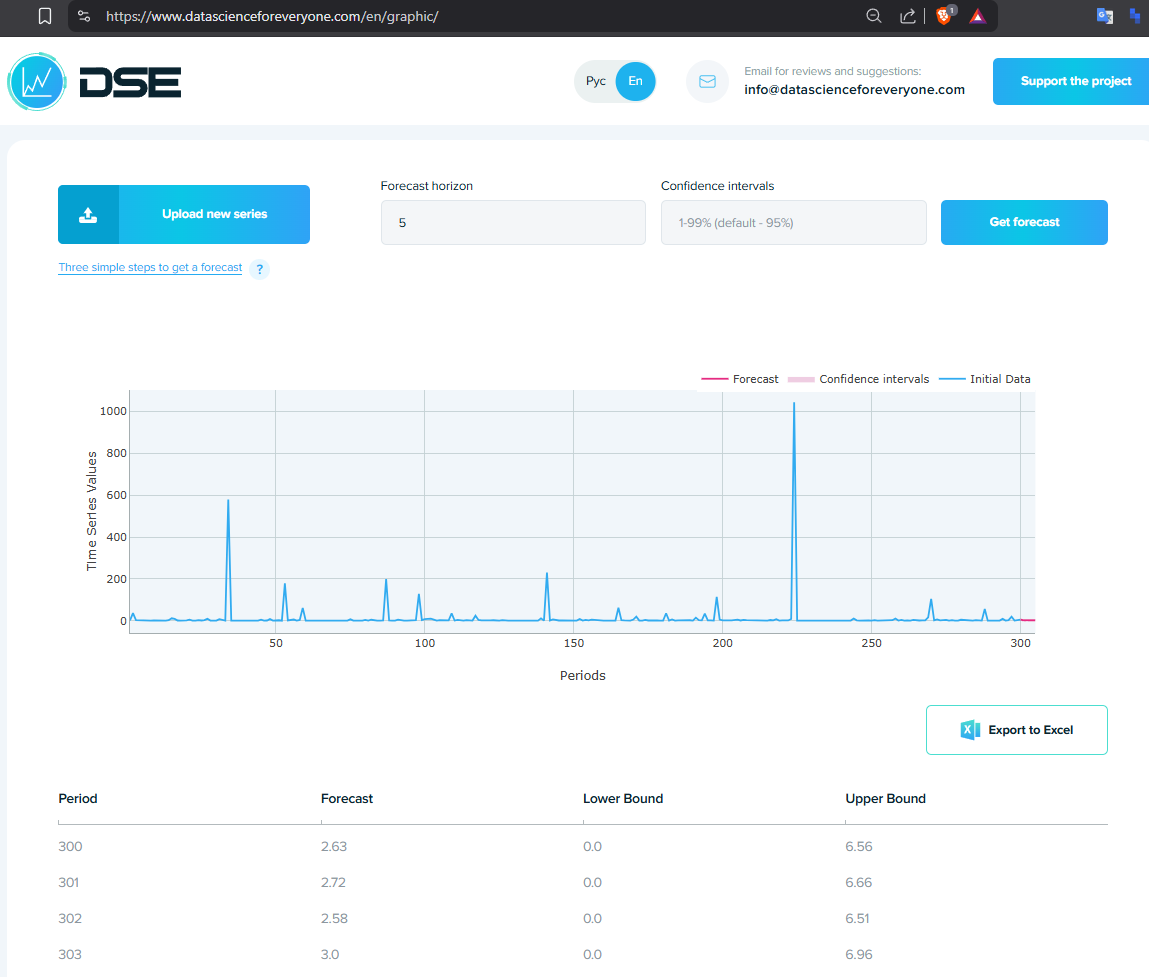Click period cell 300 in table
1149x977 pixels.
(70, 846)
